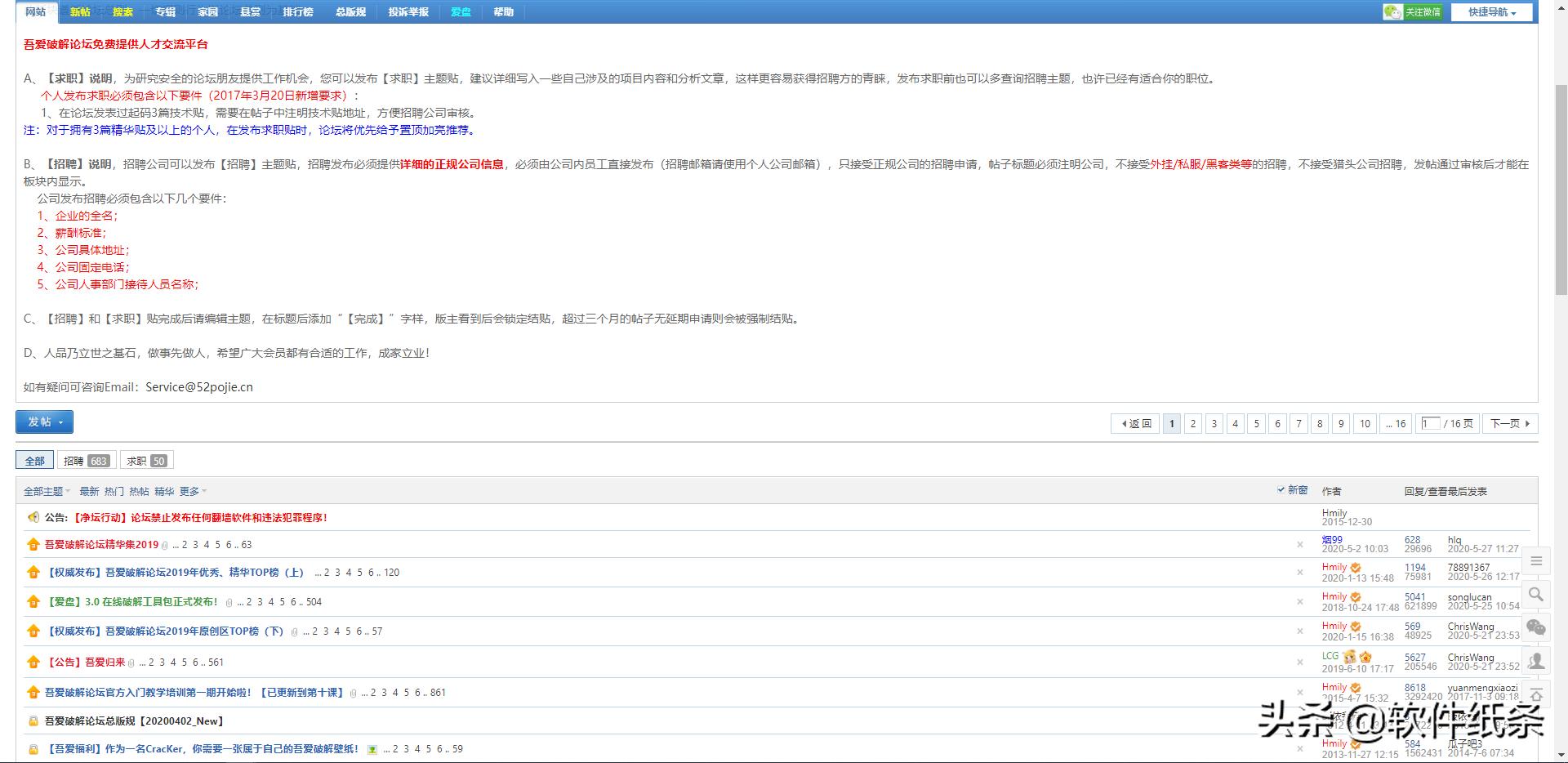Open the 家园 nav item

pyautogui.click(x=208, y=12)
